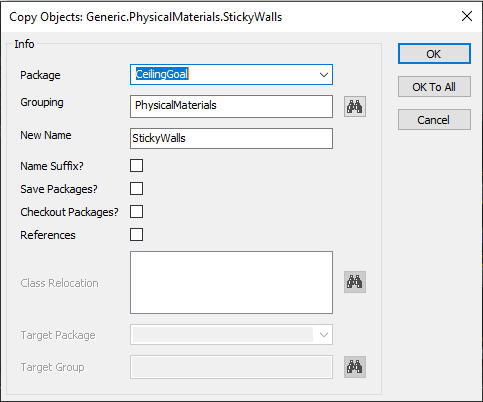Click the New Name label
The image size is (483, 402).
(46, 135)
